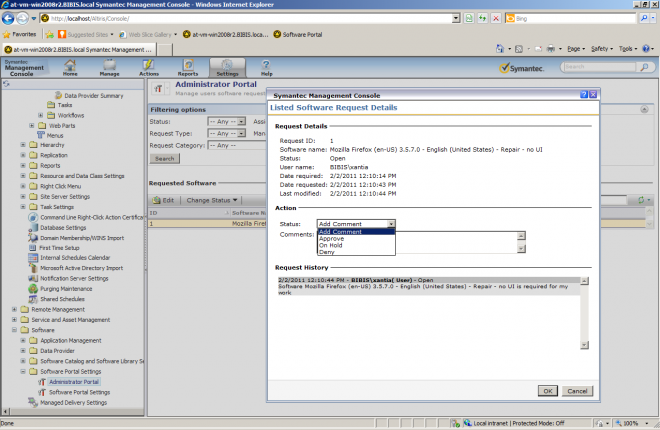This screenshot has height=430, width=660.
Task: Click the browser Back arrow button
Action: [x=8, y=19]
